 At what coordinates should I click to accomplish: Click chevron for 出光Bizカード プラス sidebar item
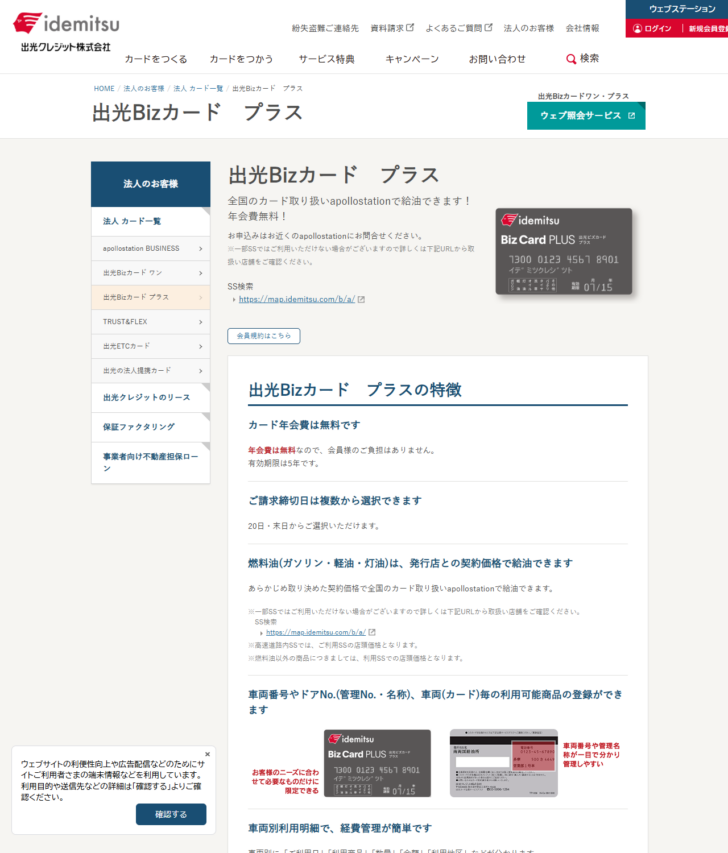pos(200,298)
